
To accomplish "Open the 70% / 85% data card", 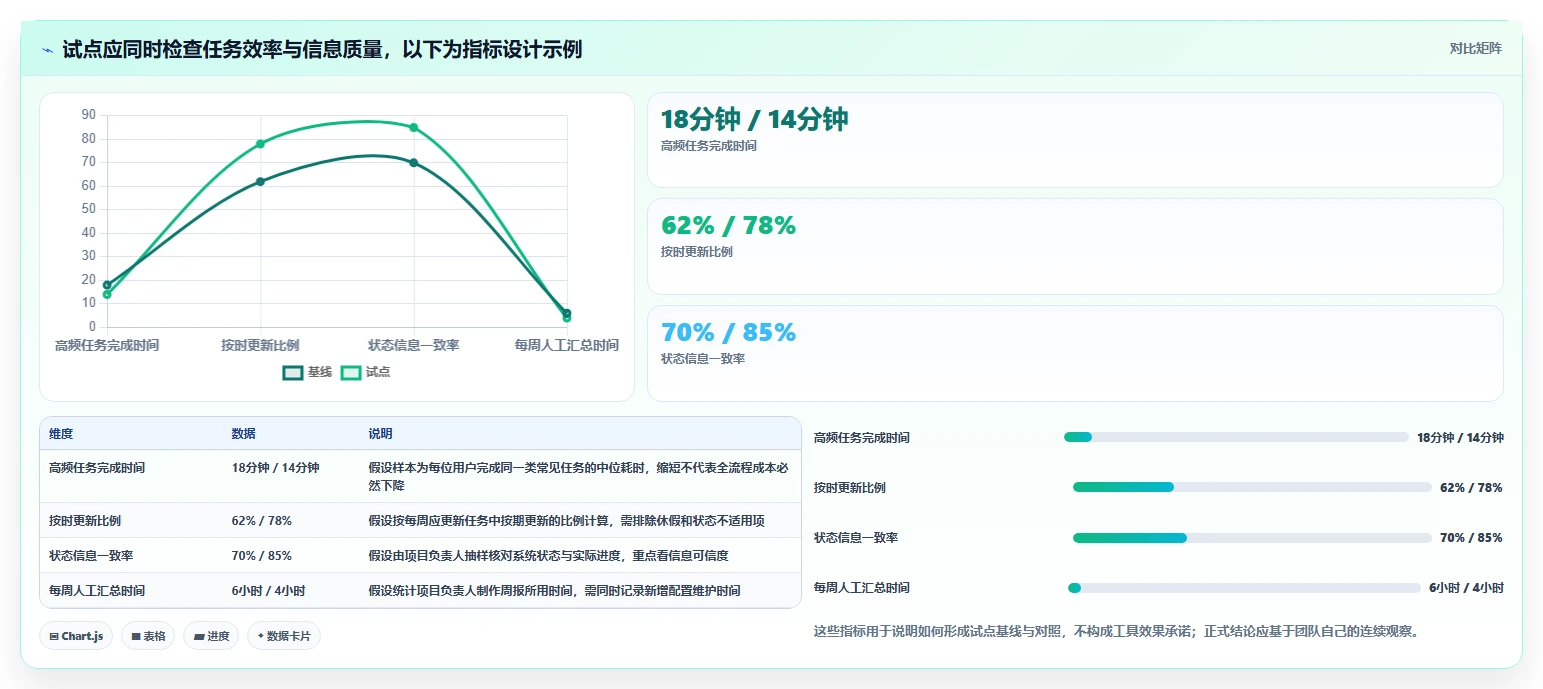I will 1075,353.
